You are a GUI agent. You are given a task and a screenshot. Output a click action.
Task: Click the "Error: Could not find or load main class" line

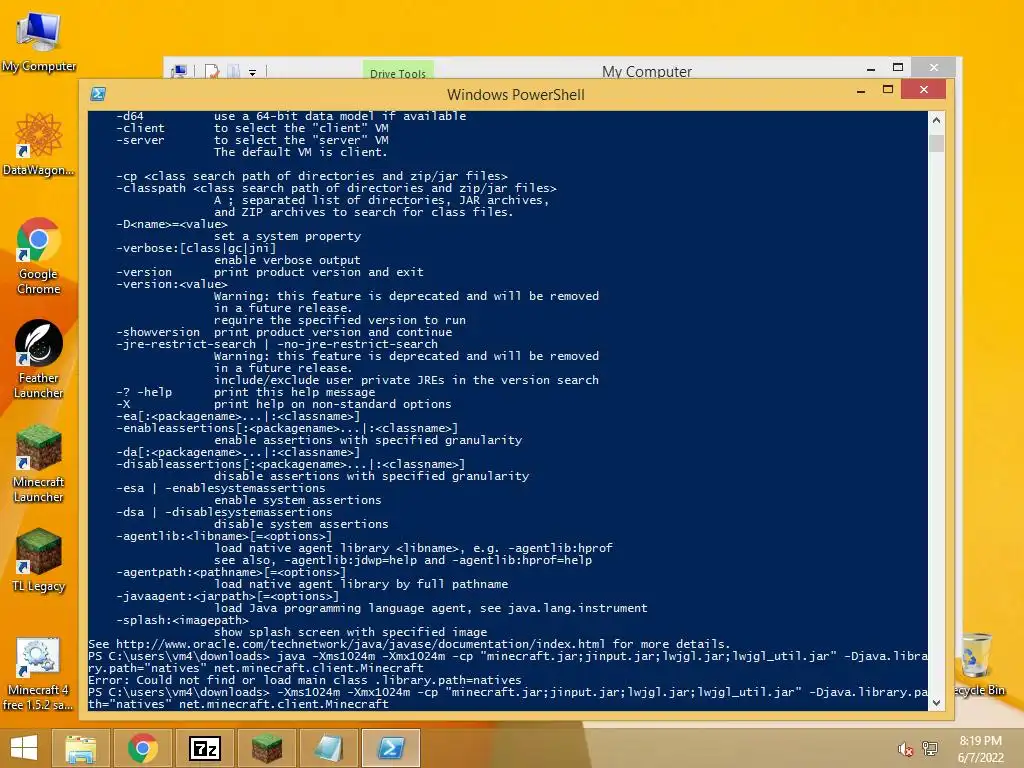(305, 680)
